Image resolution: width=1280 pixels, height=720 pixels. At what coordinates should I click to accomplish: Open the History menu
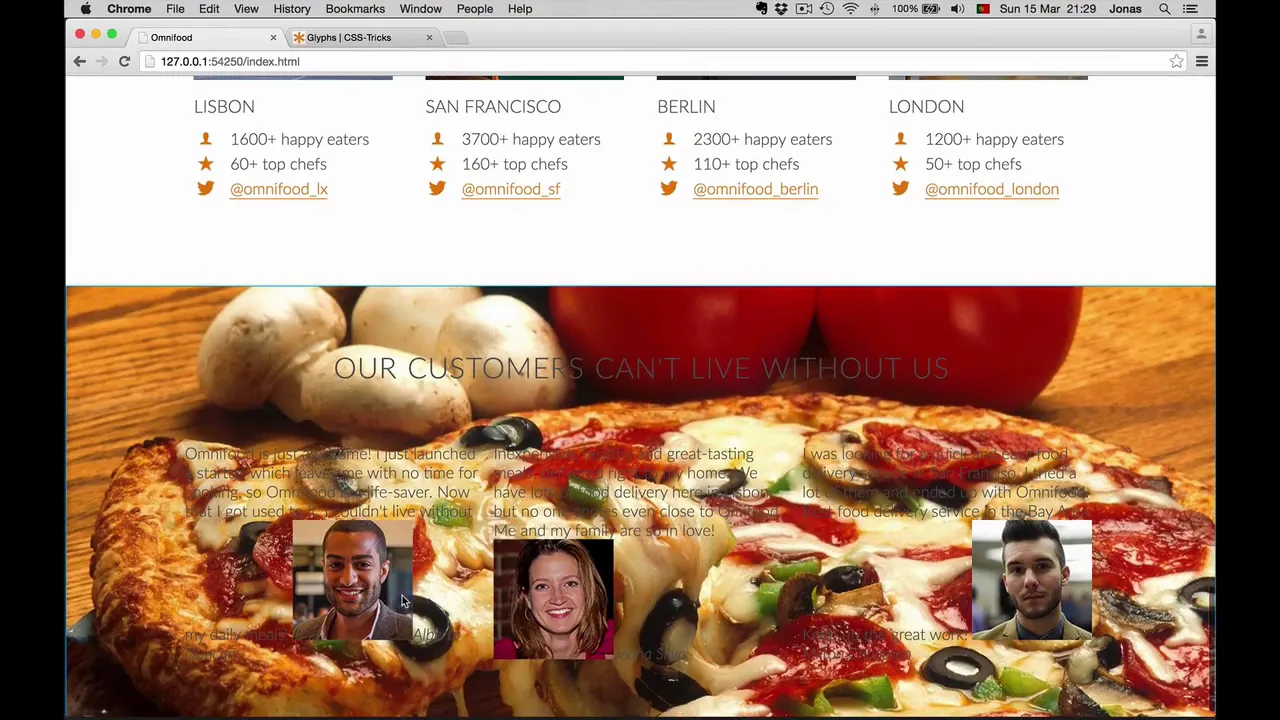(x=292, y=9)
